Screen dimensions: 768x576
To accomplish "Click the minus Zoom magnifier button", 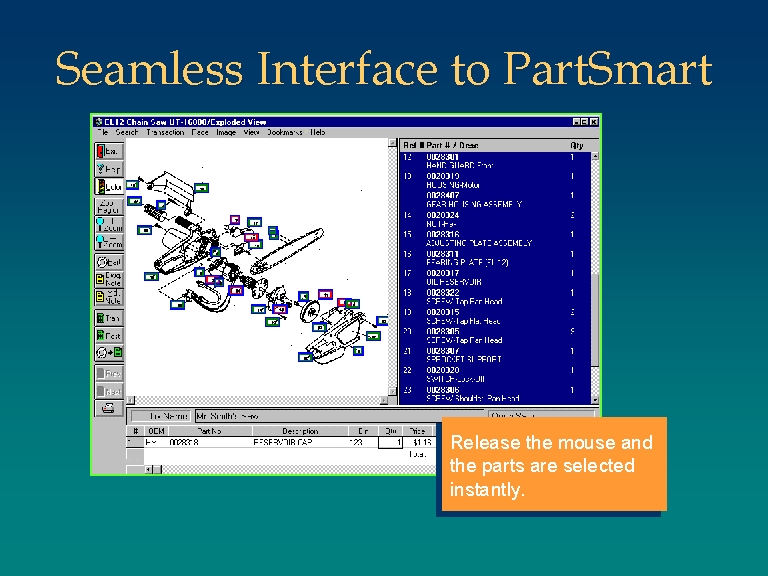I will click(x=109, y=242).
